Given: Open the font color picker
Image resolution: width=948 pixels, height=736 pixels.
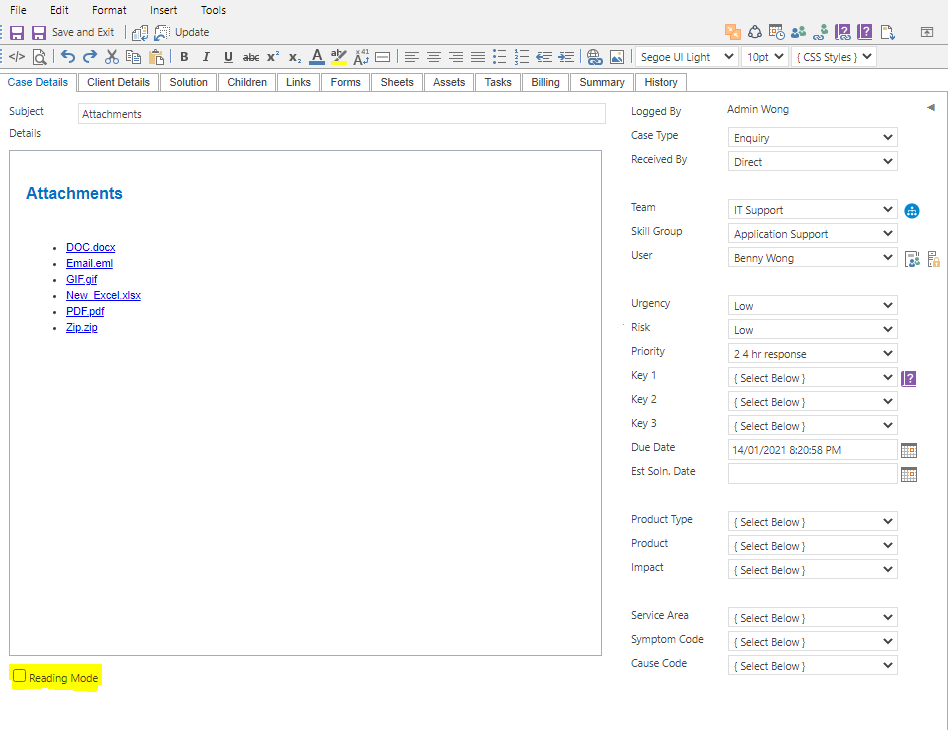Looking at the screenshot, I should [x=317, y=57].
